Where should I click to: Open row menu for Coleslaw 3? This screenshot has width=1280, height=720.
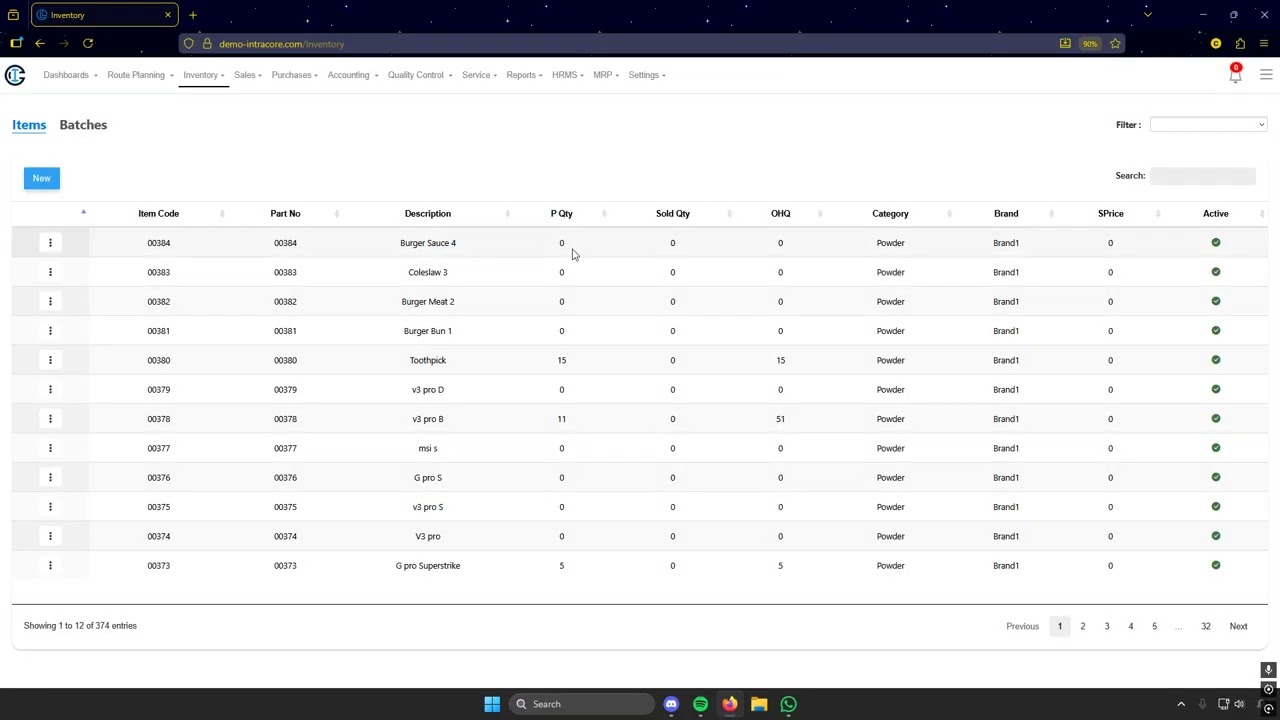click(x=50, y=272)
